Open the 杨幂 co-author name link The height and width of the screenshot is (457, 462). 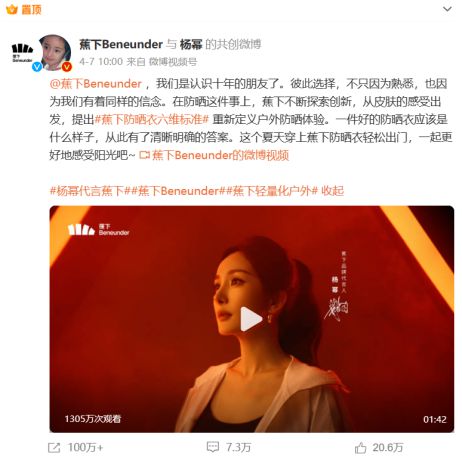click(x=191, y=44)
